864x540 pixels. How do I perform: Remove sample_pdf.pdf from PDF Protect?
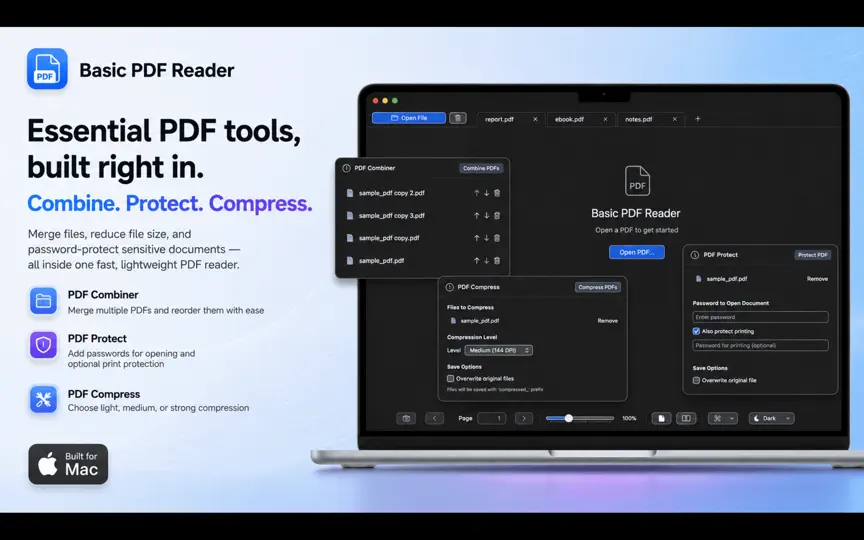point(817,279)
